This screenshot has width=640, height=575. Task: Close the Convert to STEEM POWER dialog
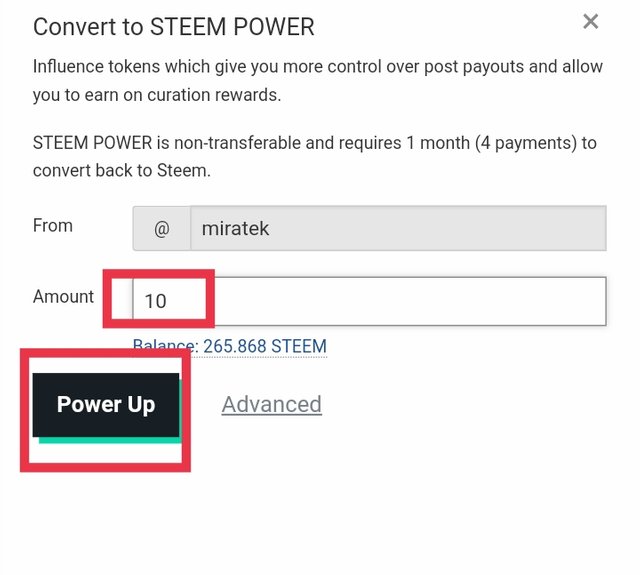[x=591, y=22]
